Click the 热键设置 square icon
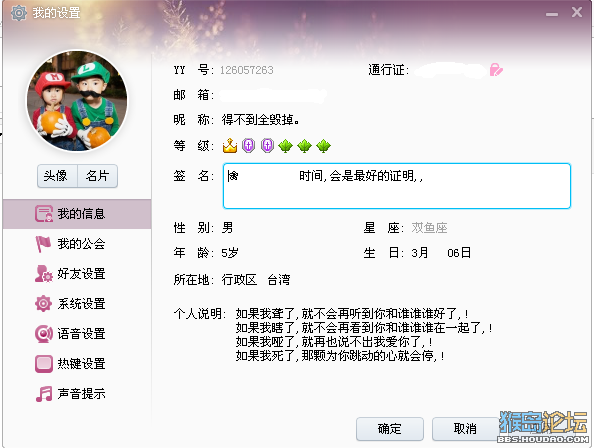The height and width of the screenshot is (448, 594). (44, 364)
